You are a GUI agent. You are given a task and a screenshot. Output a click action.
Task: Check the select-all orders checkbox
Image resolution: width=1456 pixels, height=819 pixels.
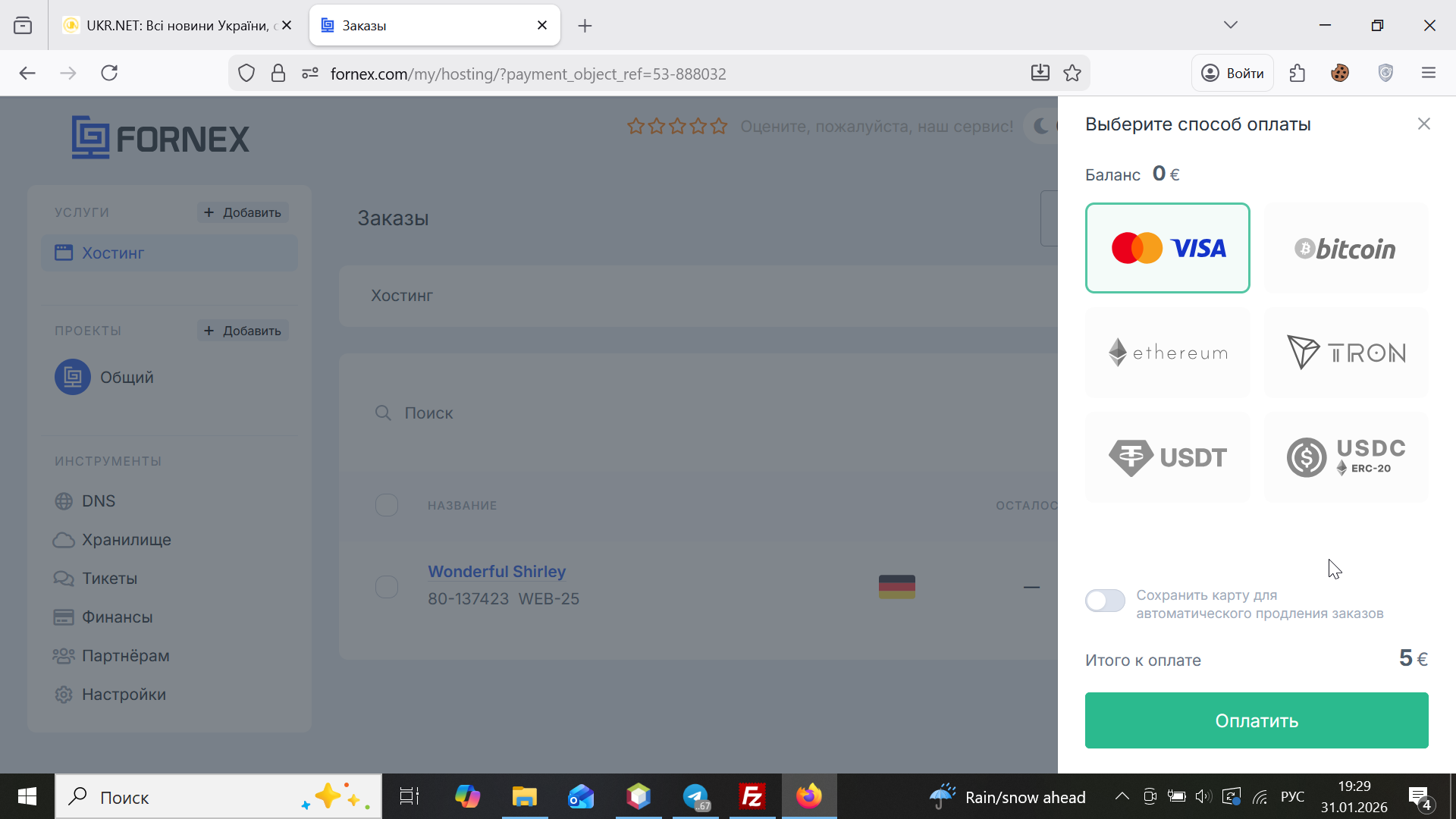coord(387,505)
